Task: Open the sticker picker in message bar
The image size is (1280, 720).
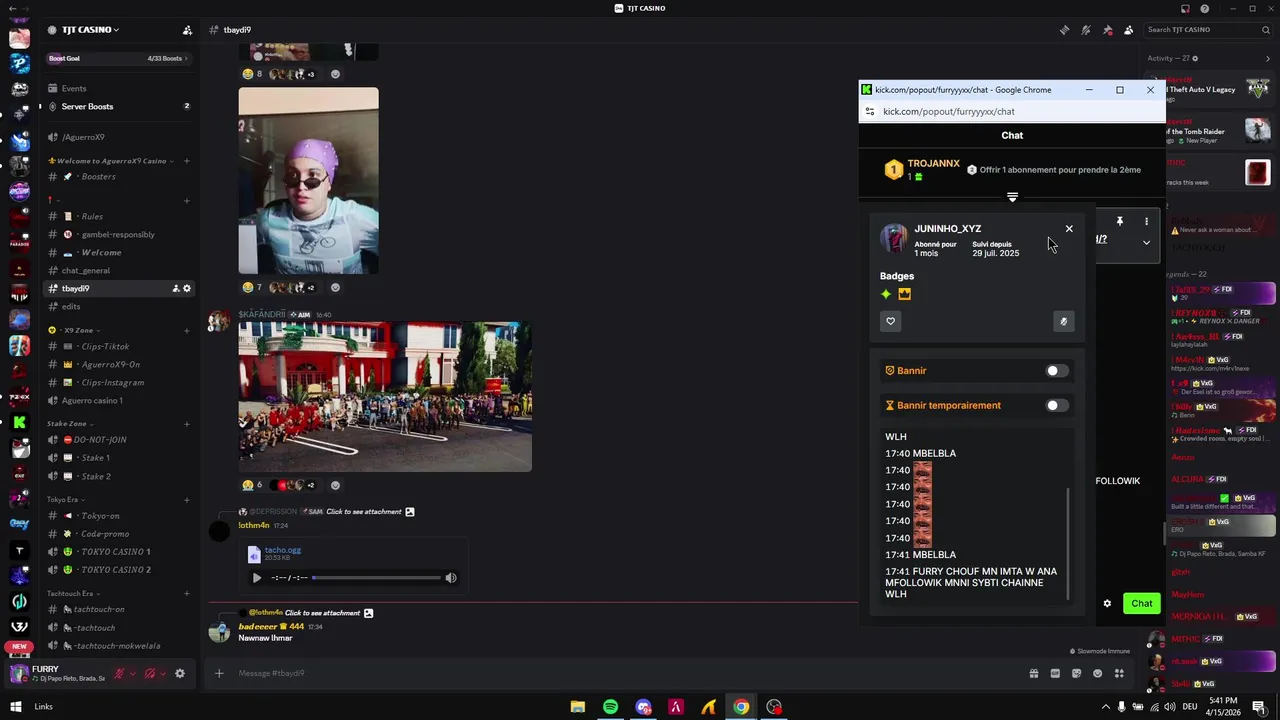Action: [1076, 673]
